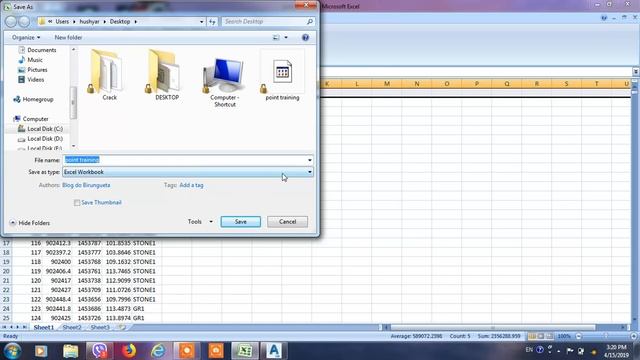Open the Crack folder
The image size is (640, 360).
107,75
